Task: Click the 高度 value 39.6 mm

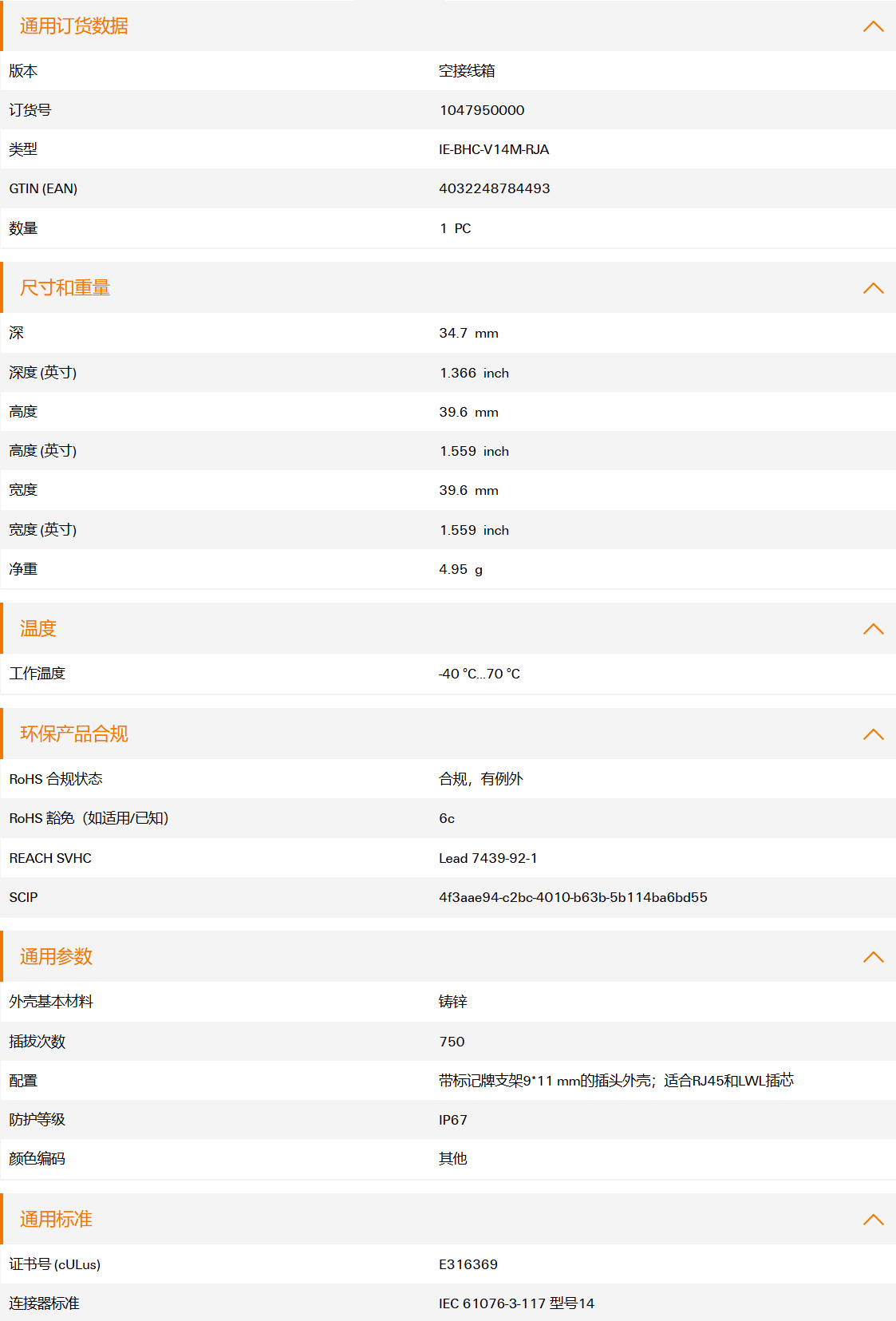Action: click(x=469, y=412)
